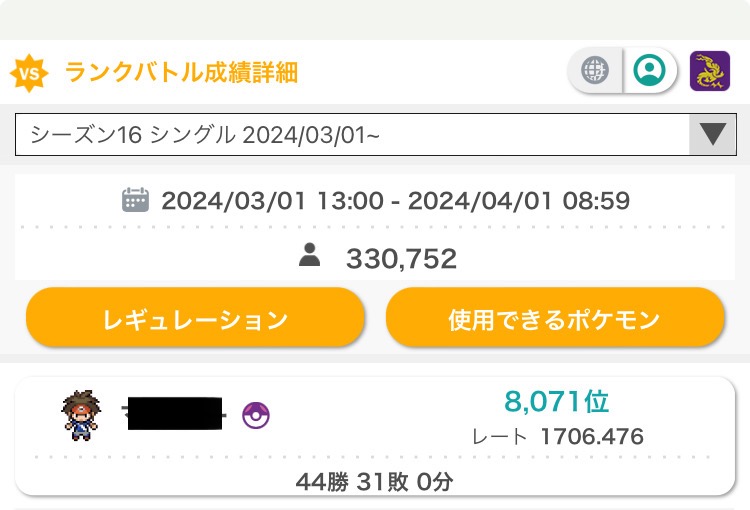Click the calendar icon beside the dates

pos(135,200)
